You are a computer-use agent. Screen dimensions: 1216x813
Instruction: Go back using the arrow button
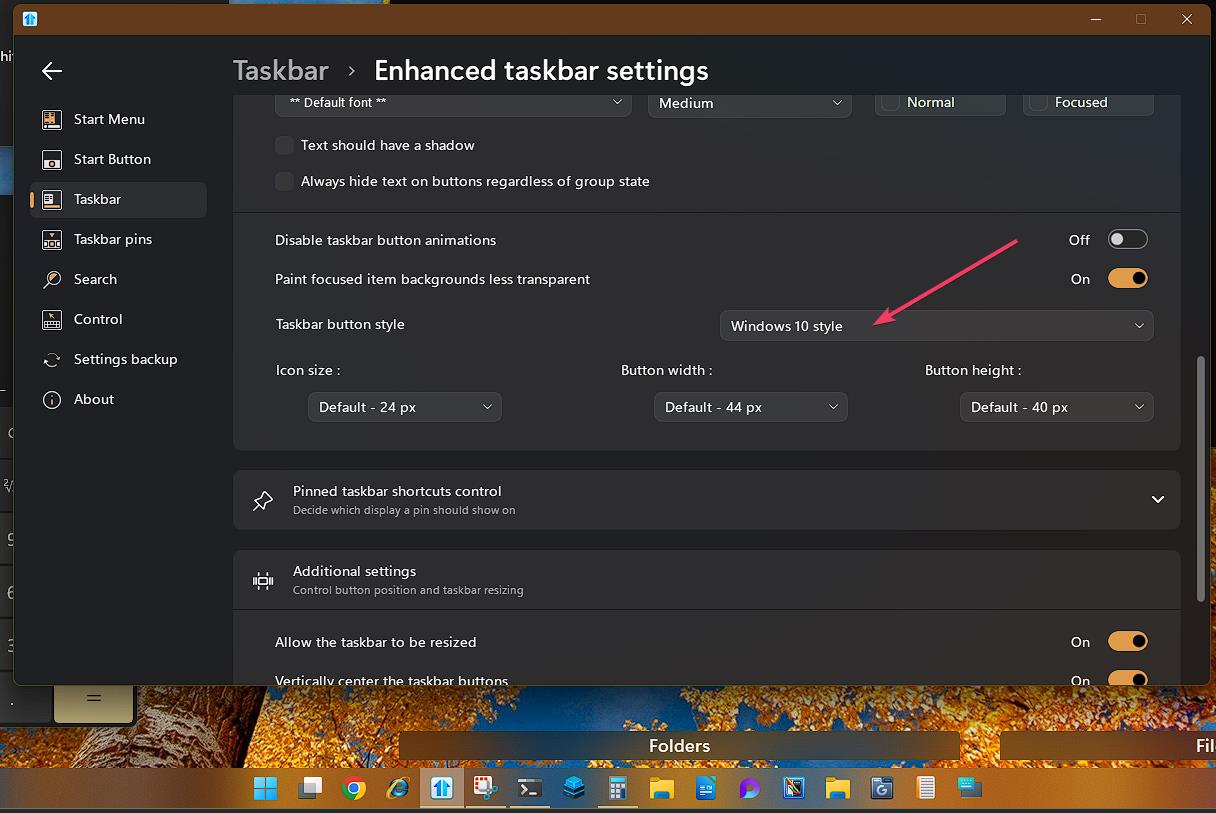tap(51, 70)
